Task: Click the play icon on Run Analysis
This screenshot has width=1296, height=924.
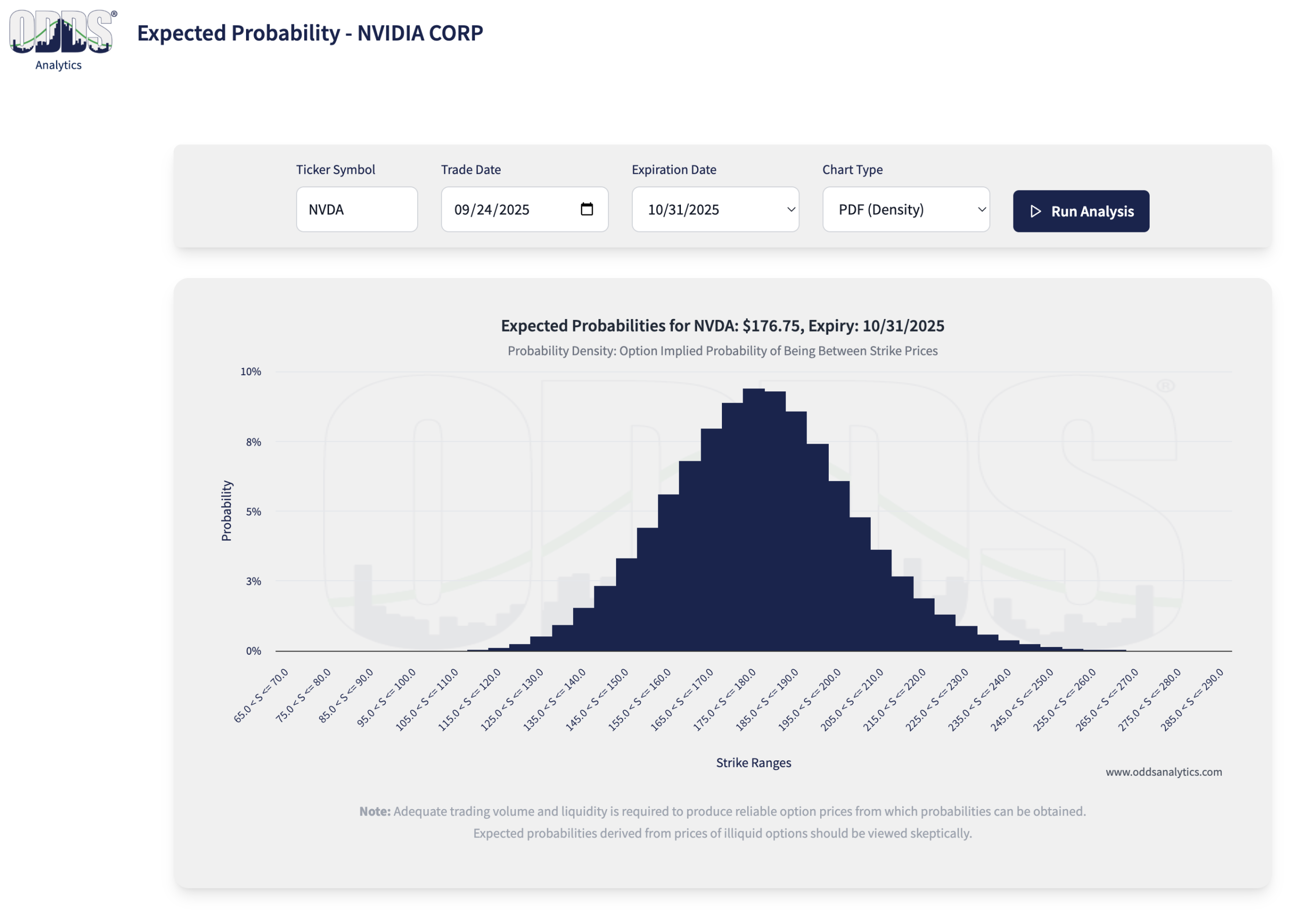Action: click(1035, 211)
